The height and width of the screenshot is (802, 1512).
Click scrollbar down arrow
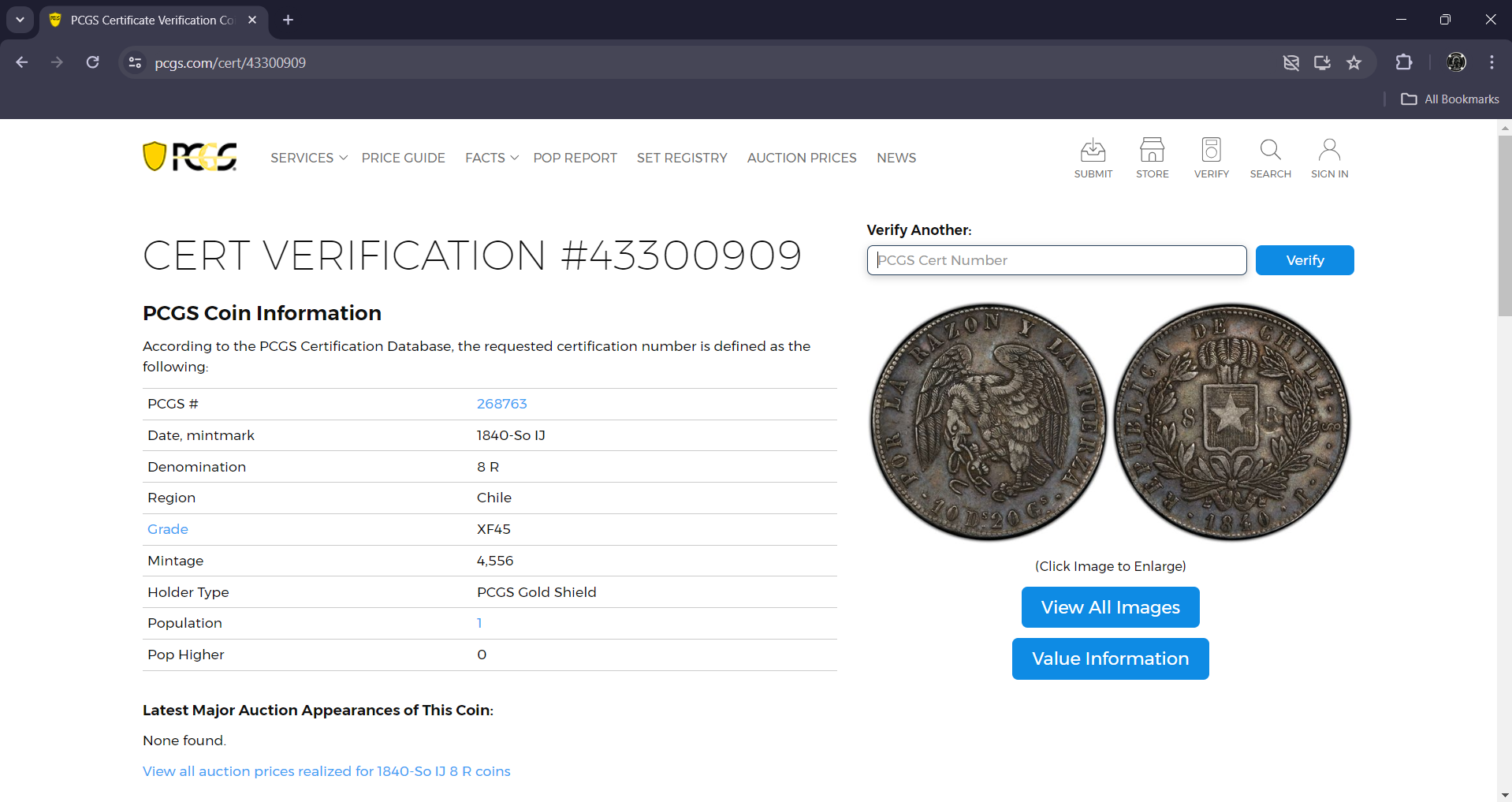(x=1504, y=795)
